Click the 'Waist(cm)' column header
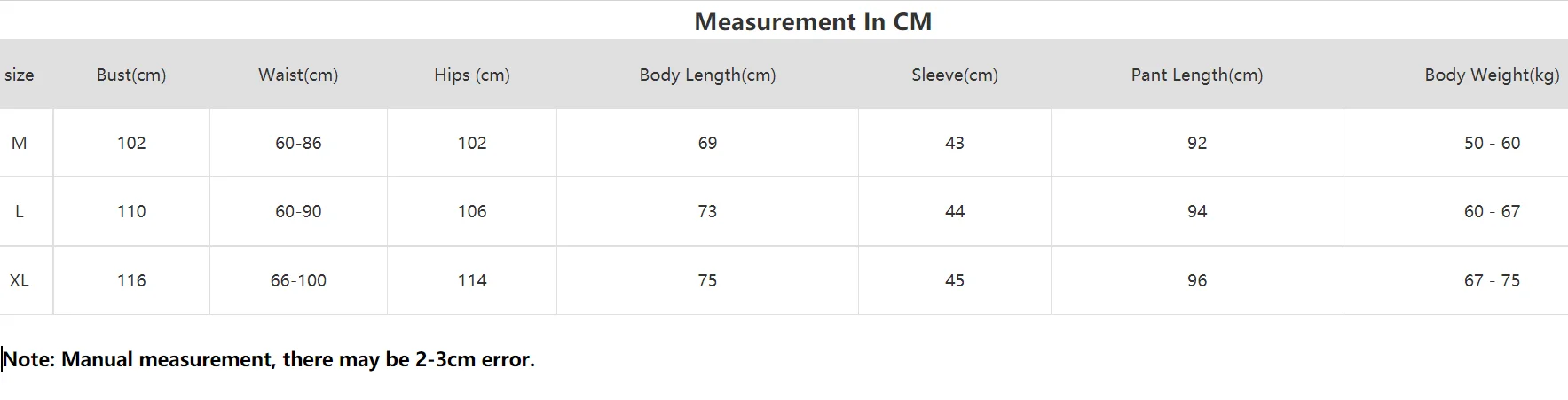This screenshot has width=1568, height=400. [x=298, y=75]
